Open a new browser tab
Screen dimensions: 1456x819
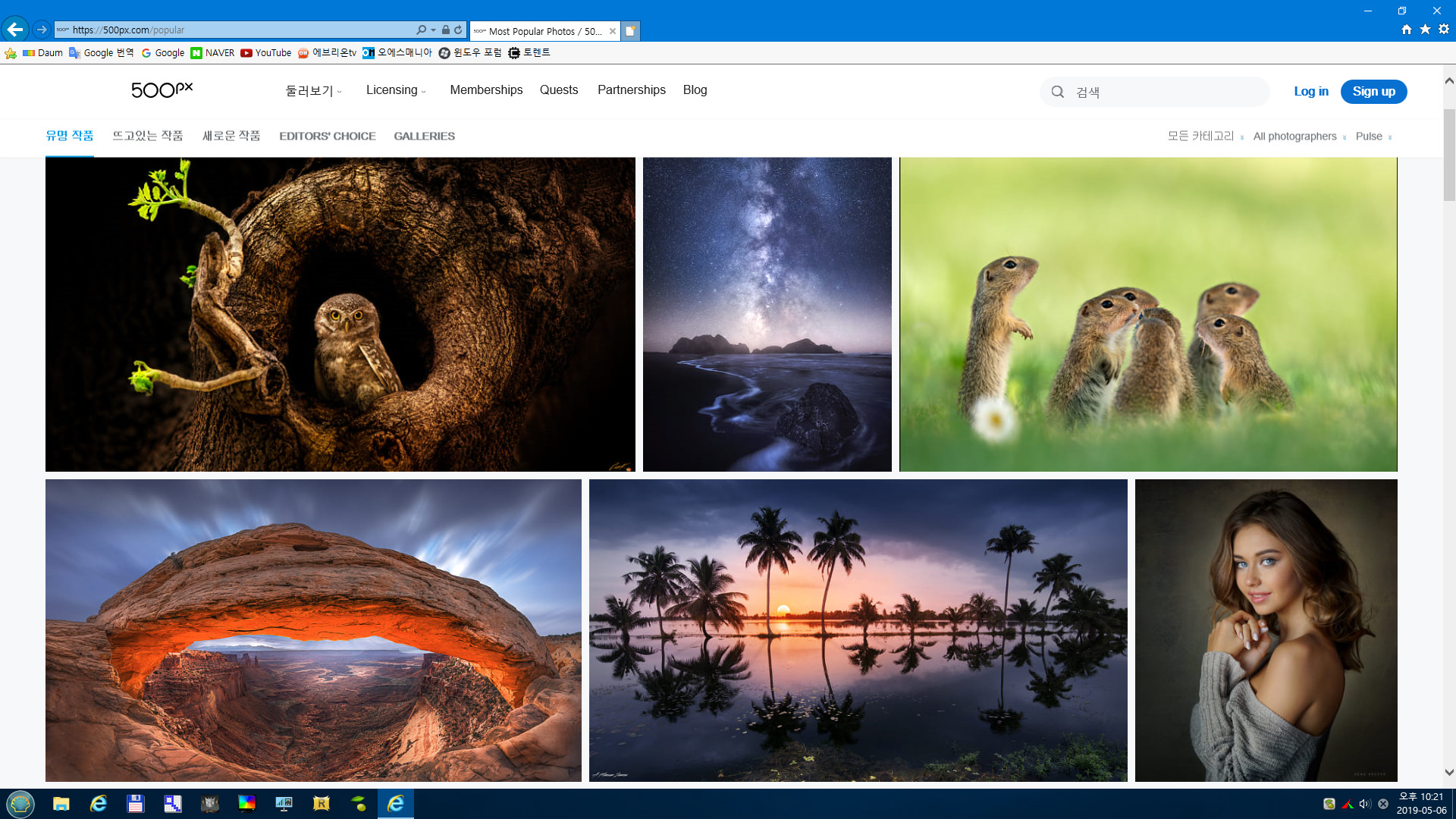(630, 31)
